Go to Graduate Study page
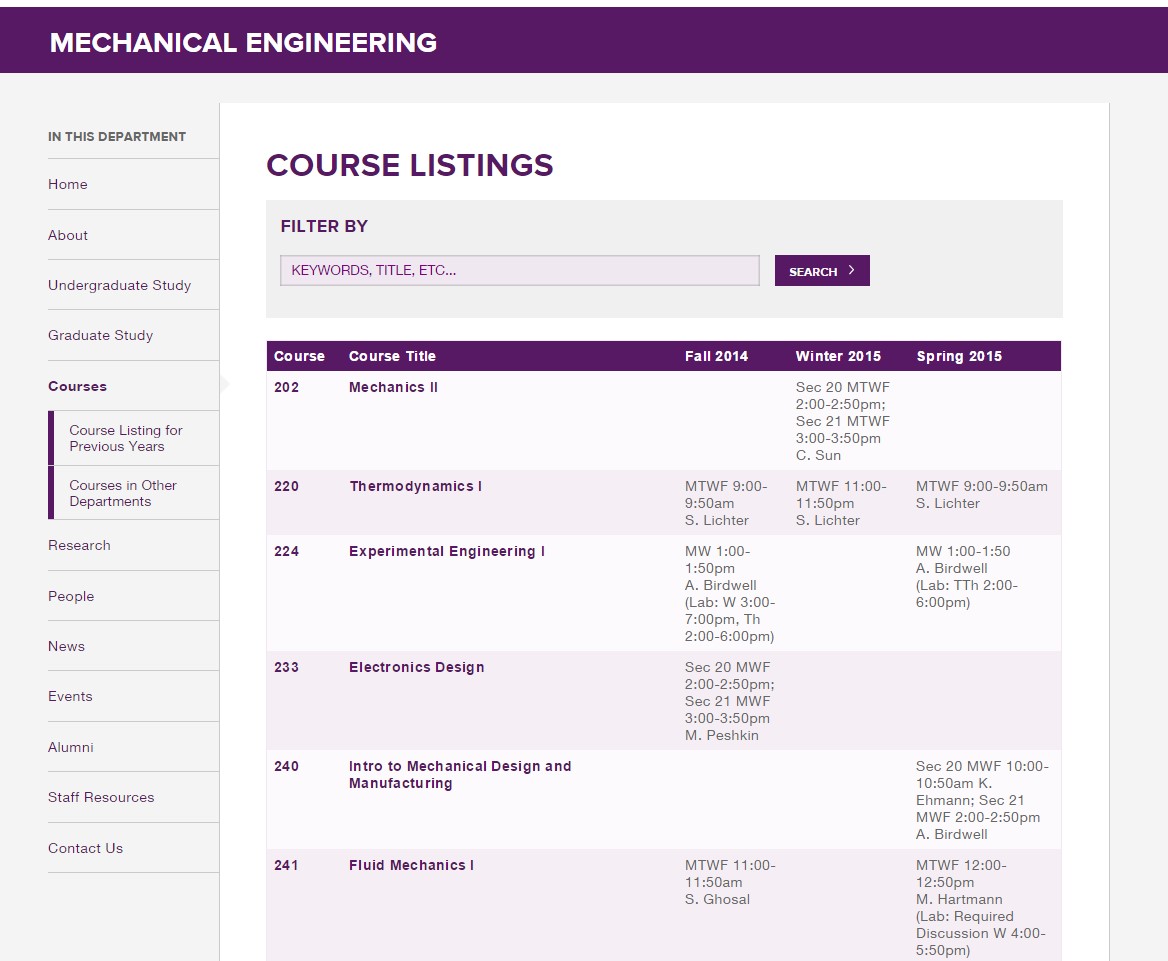The width and height of the screenshot is (1168, 961). coord(100,335)
